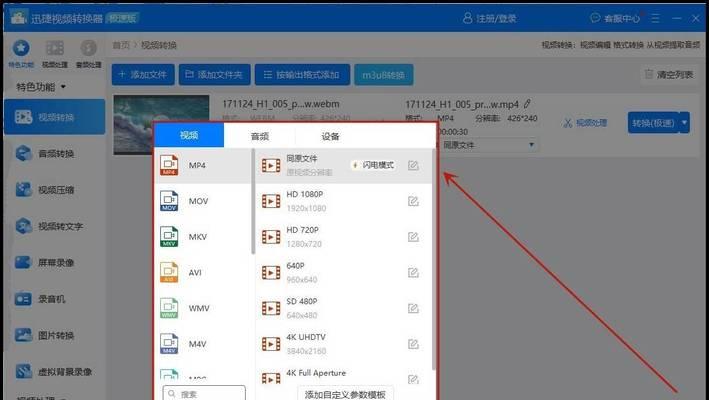Viewport: 709px width, 400px height.
Task: Click the video thumbnail preview
Action: [x=161, y=108]
